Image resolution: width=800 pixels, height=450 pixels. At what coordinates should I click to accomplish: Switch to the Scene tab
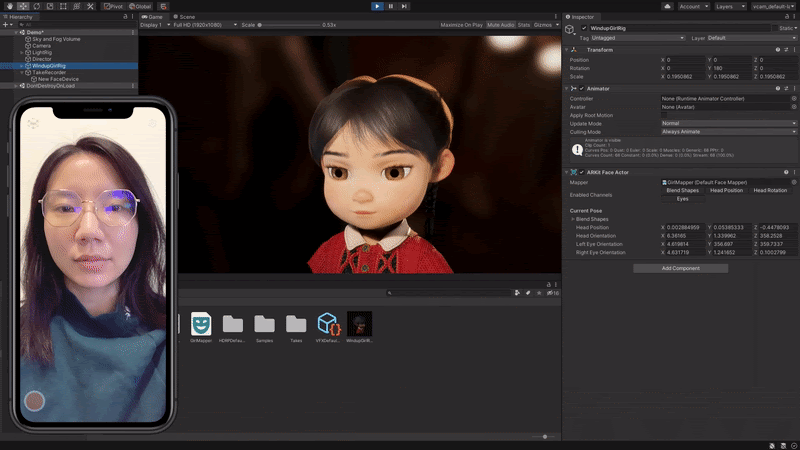tap(184, 17)
